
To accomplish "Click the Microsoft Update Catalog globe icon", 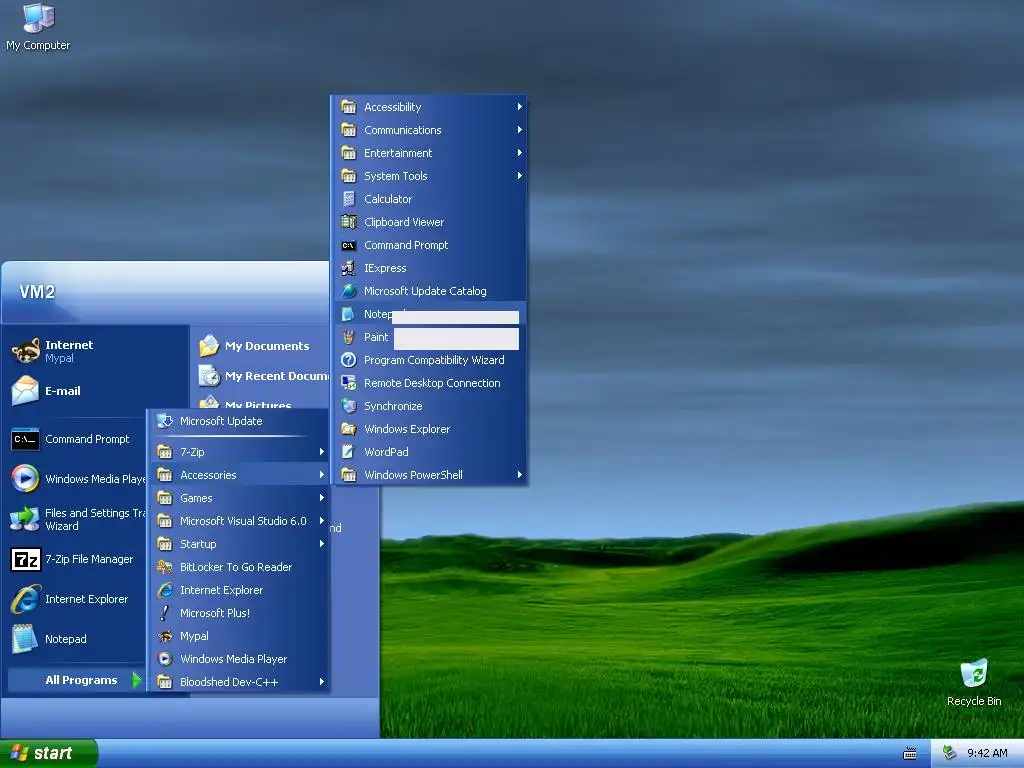I will click(x=349, y=291).
